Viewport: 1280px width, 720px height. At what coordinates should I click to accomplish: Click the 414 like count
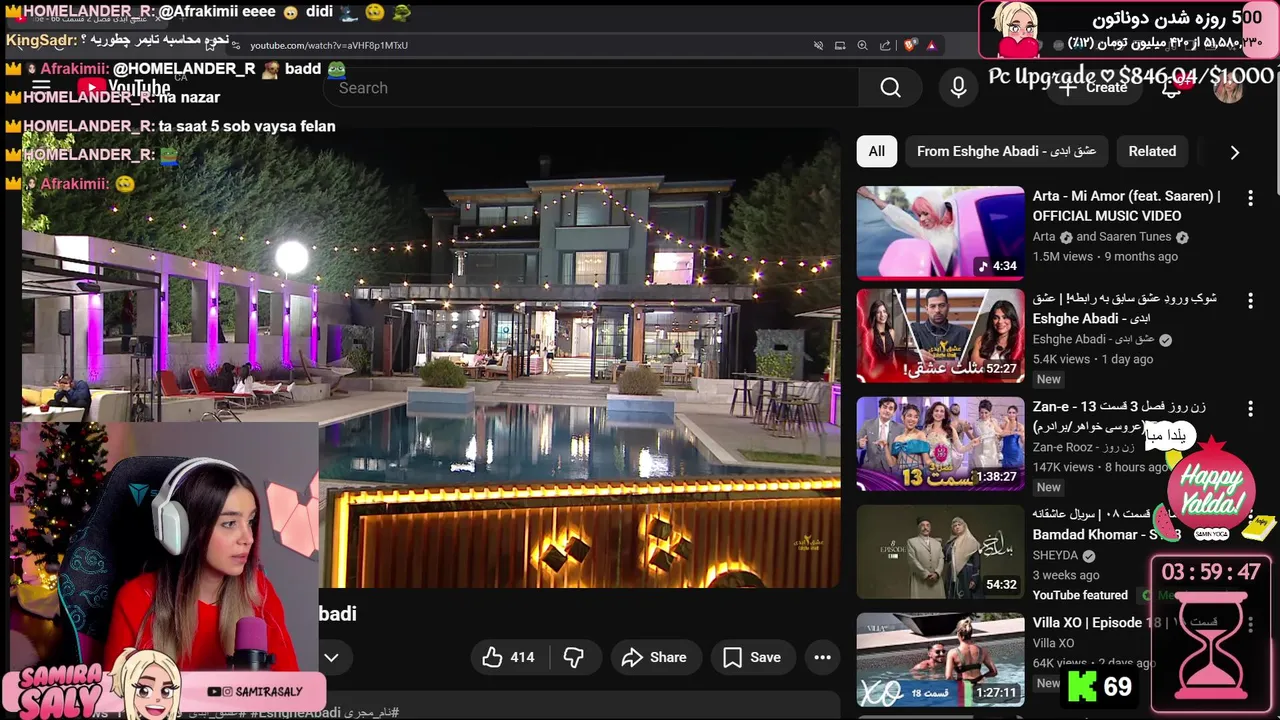(x=522, y=657)
